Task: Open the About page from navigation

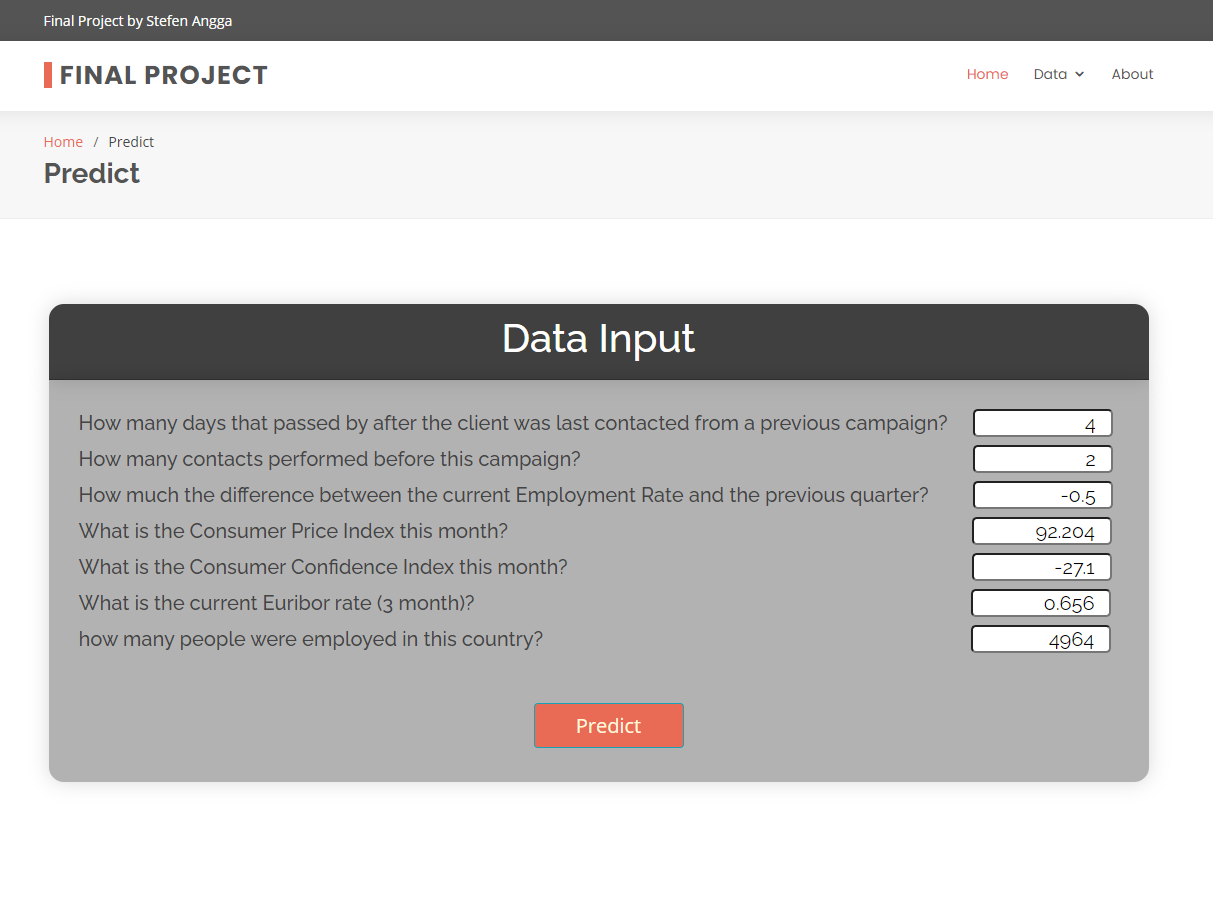Action: [1132, 74]
